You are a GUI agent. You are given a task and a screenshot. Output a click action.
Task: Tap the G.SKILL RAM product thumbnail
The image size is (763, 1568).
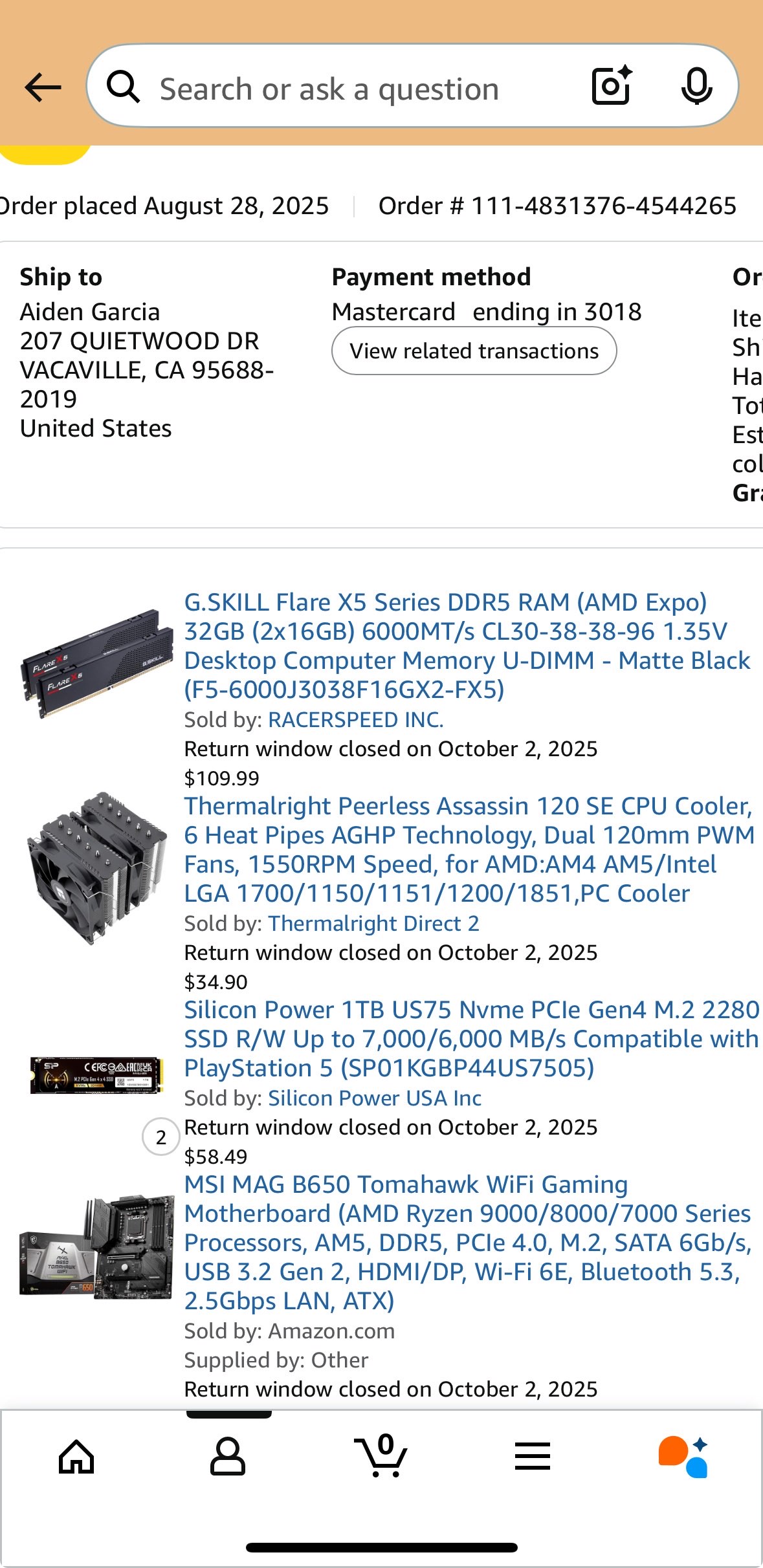coord(97,663)
